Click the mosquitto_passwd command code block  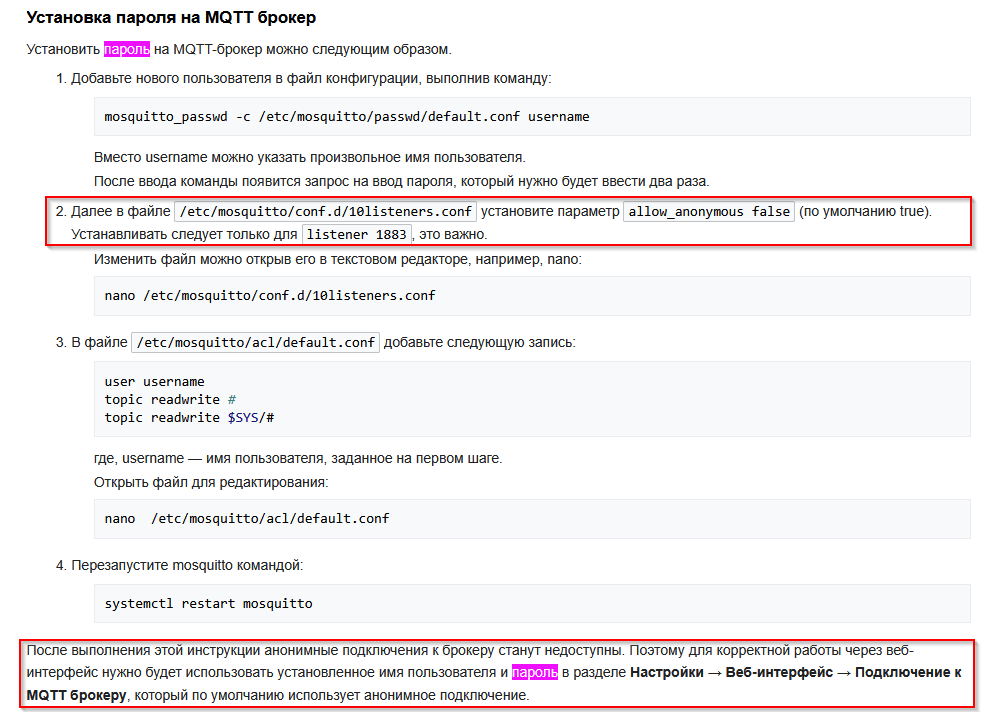click(x=532, y=116)
